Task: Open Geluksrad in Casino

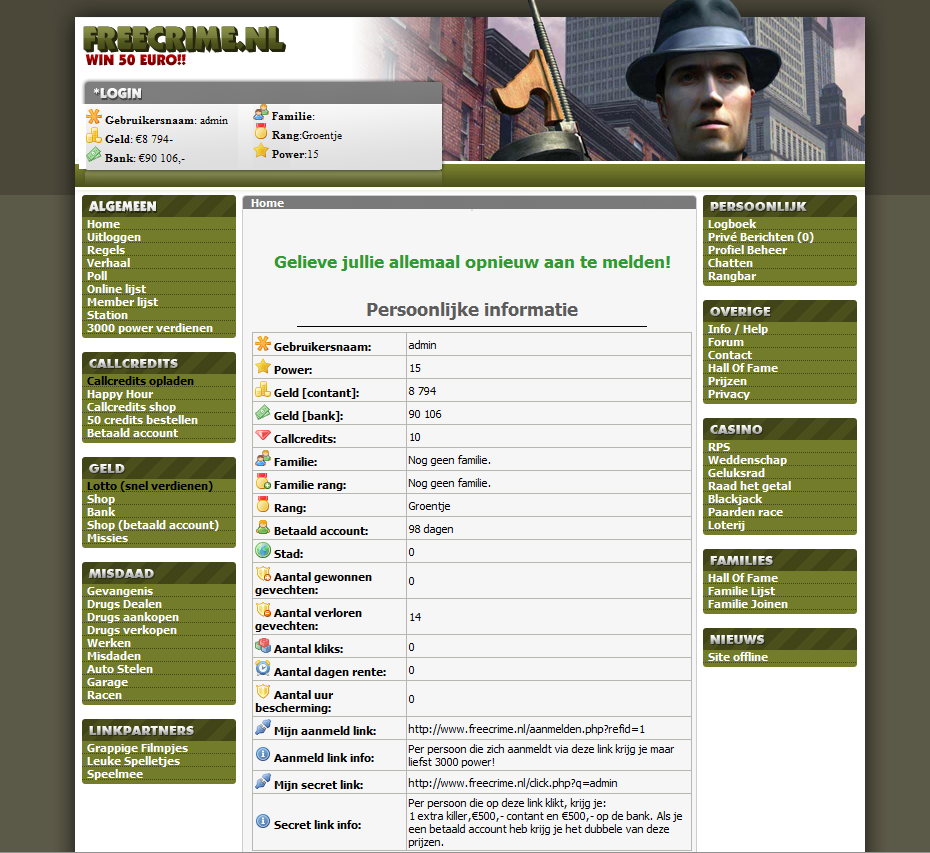Action: click(x=736, y=473)
